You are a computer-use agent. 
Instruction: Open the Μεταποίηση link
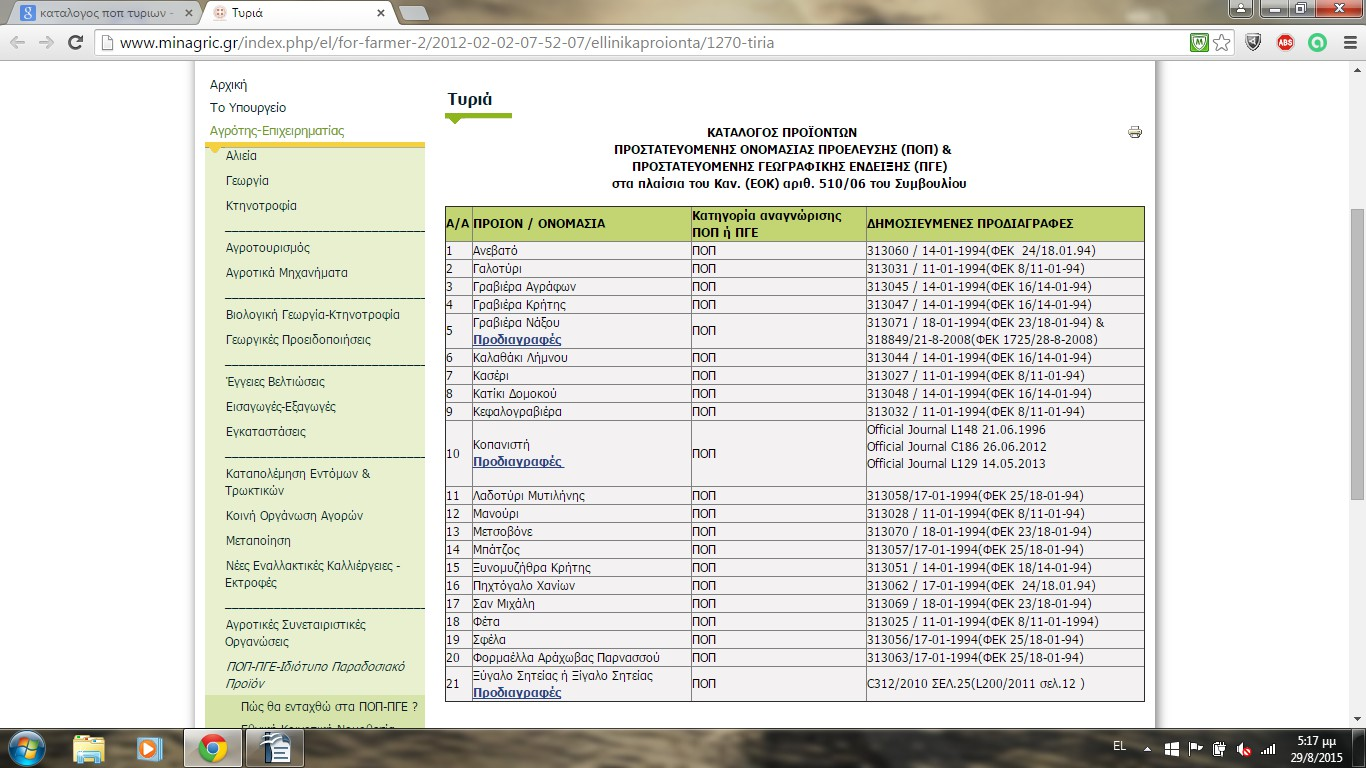(258, 541)
